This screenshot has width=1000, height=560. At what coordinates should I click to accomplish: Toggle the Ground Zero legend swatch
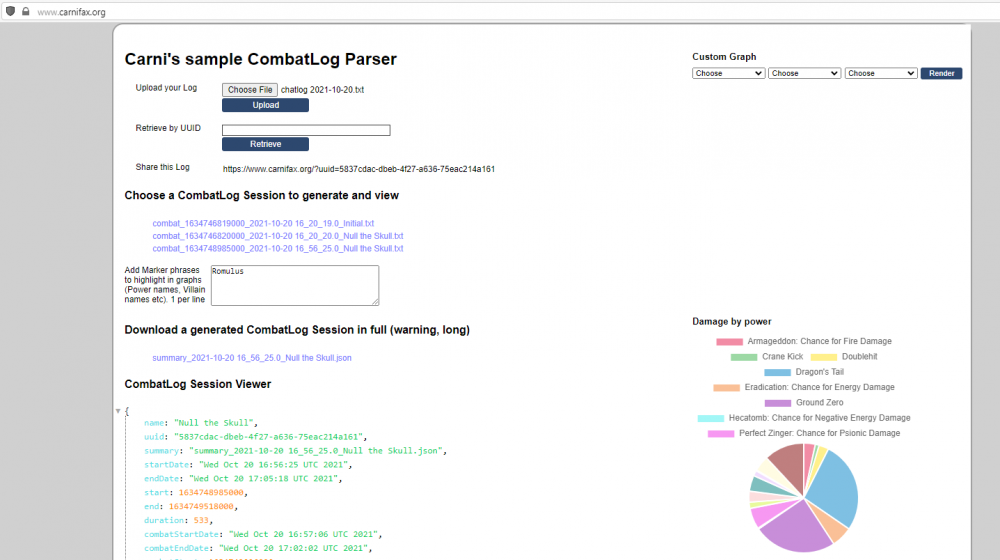tap(777, 403)
